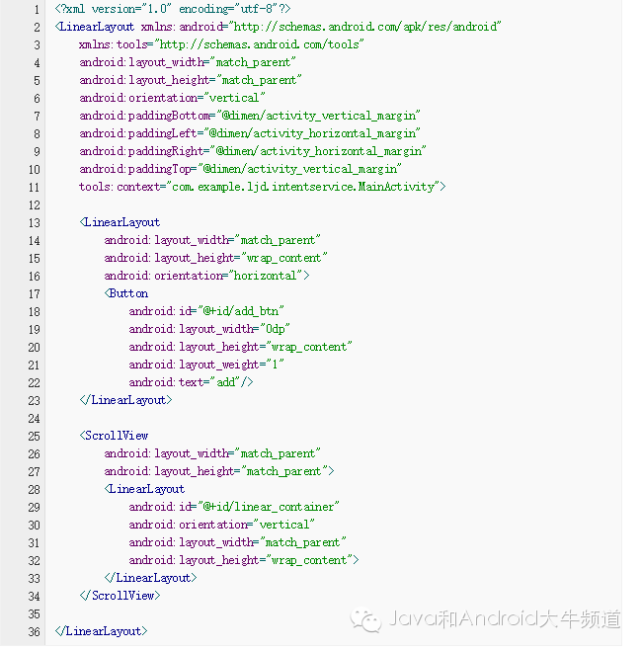This screenshot has height=651, width=640.
Task: Select the xmlns:tools attribute line
Action: pyautogui.click(x=222, y=44)
